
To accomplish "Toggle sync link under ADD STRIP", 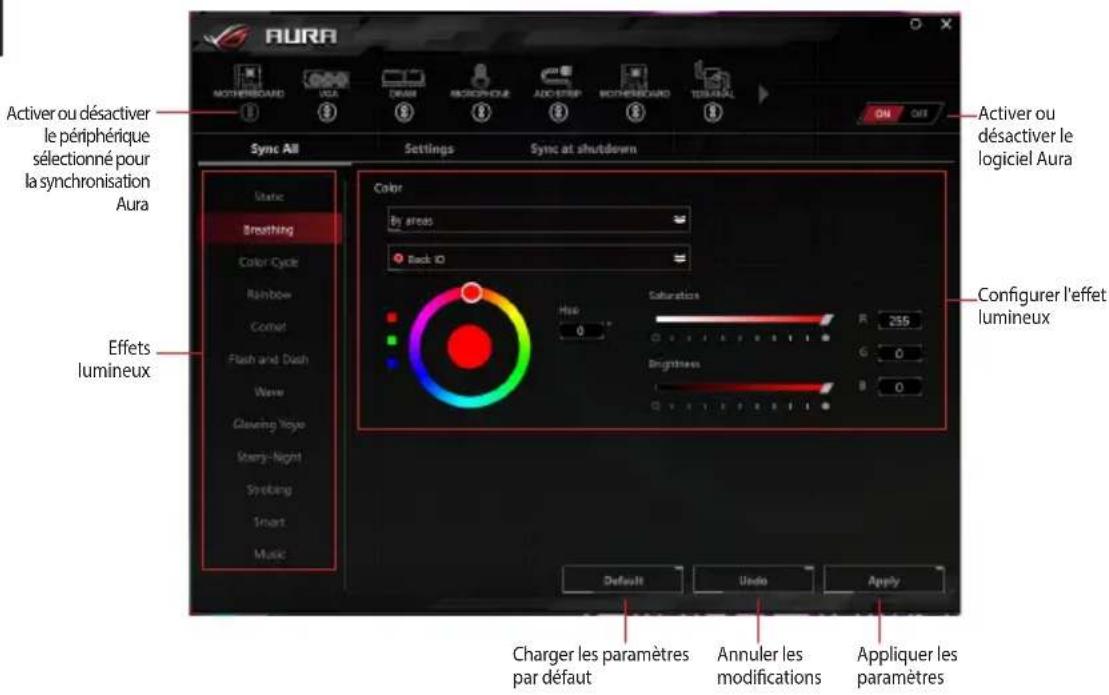I will click(x=558, y=112).
